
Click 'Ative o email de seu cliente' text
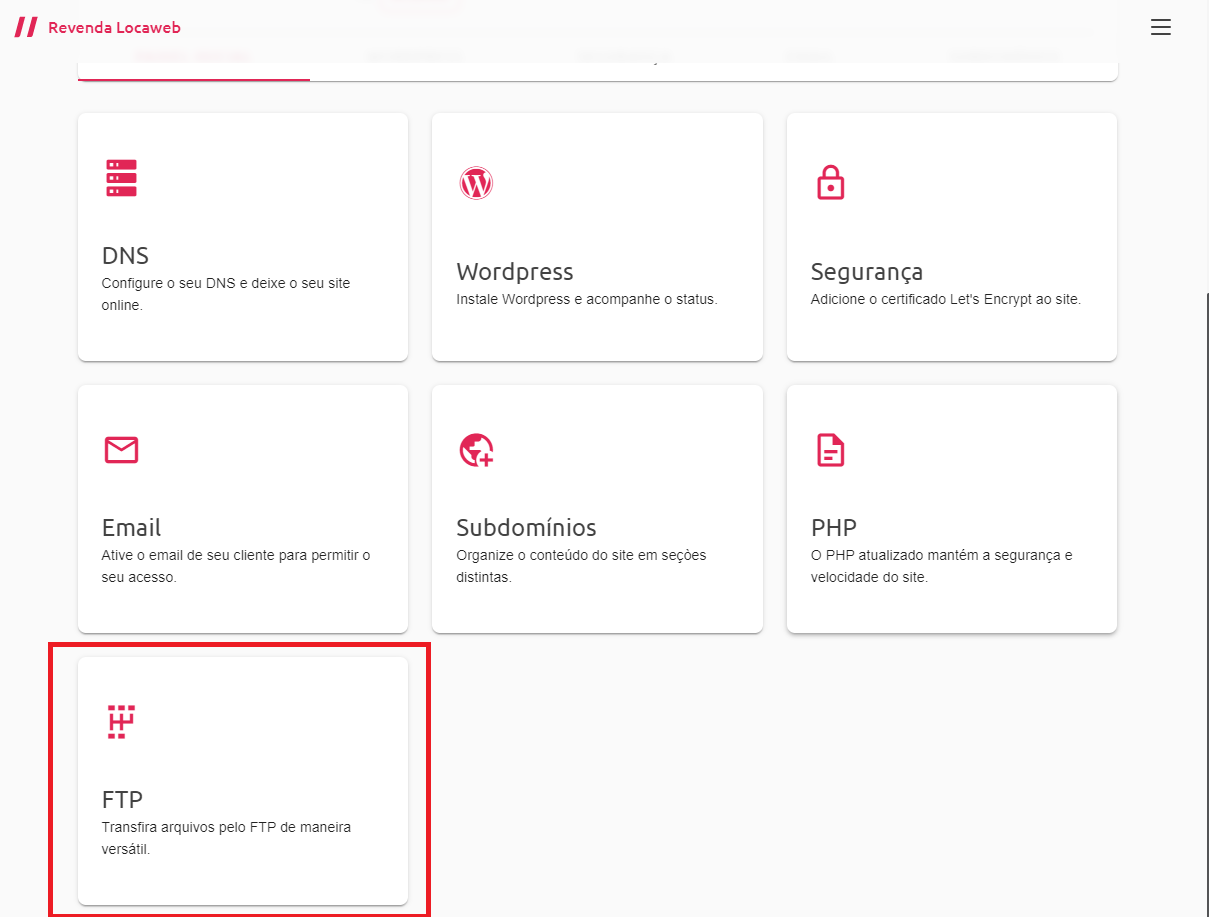point(236,566)
